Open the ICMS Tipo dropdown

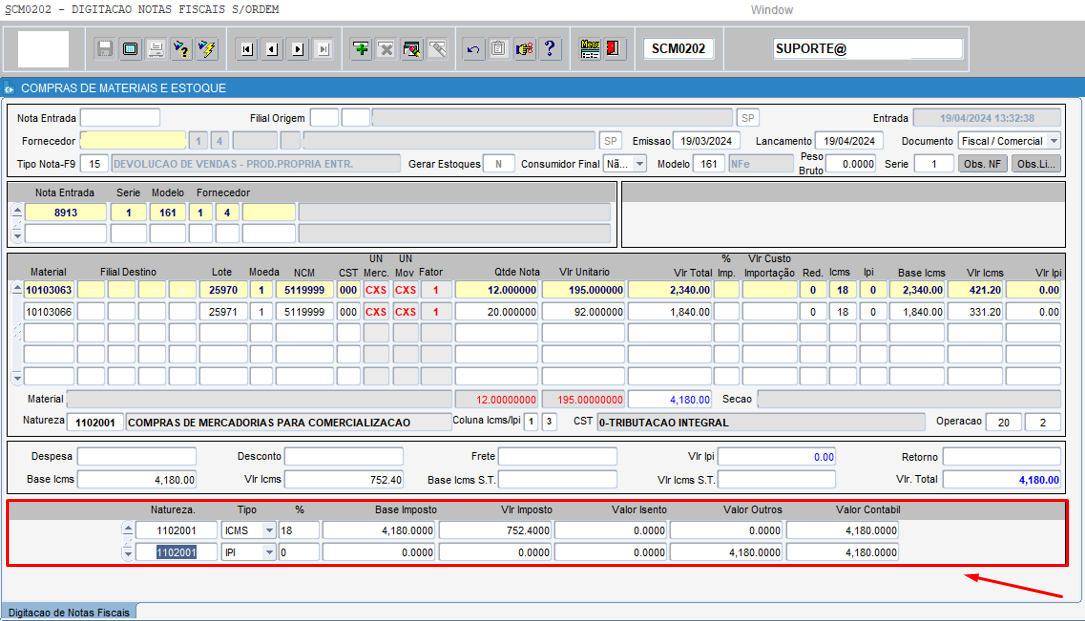[269, 530]
